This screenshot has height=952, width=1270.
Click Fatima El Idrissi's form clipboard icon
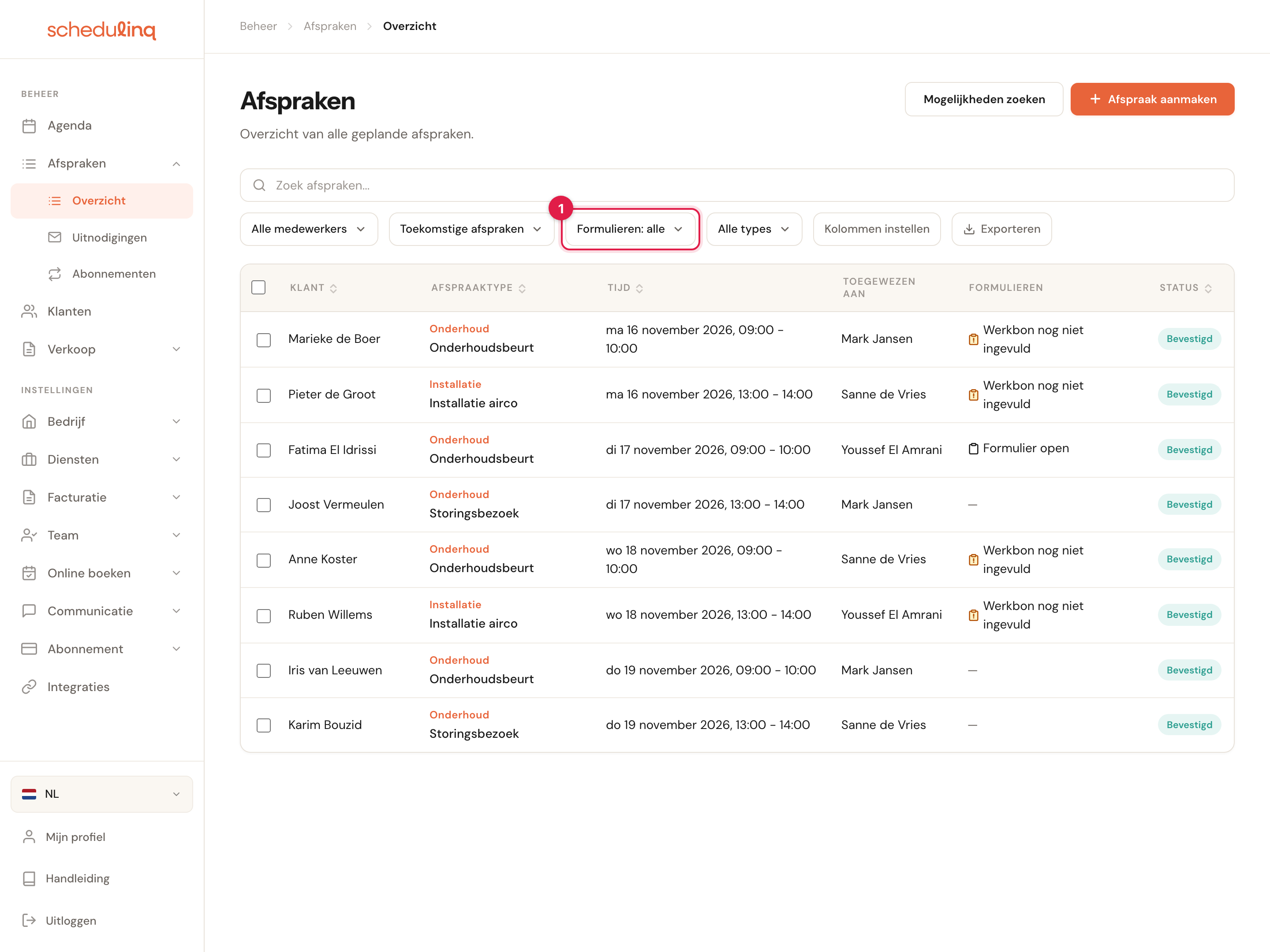973,449
